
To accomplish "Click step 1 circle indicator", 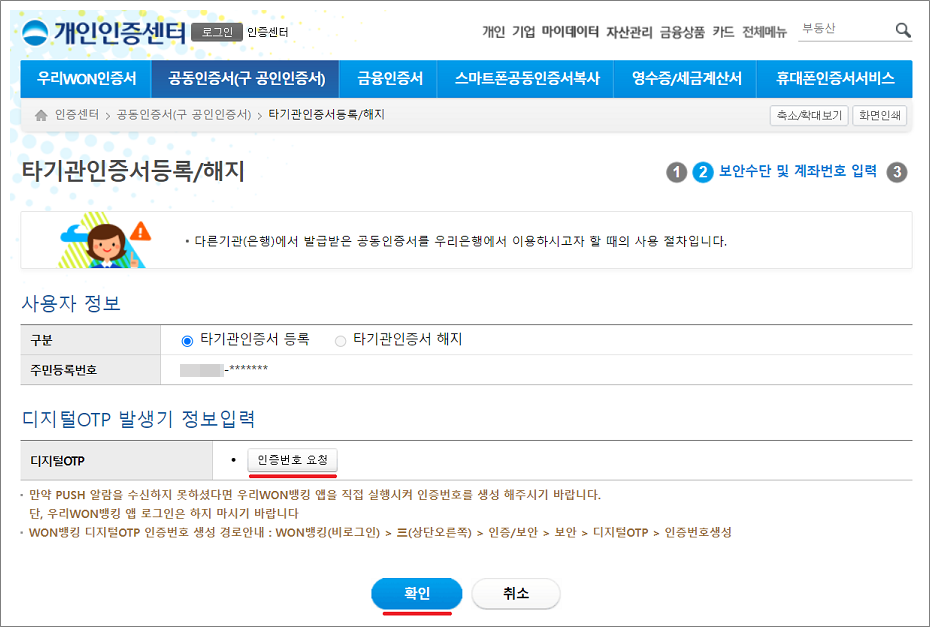I will coord(676,173).
